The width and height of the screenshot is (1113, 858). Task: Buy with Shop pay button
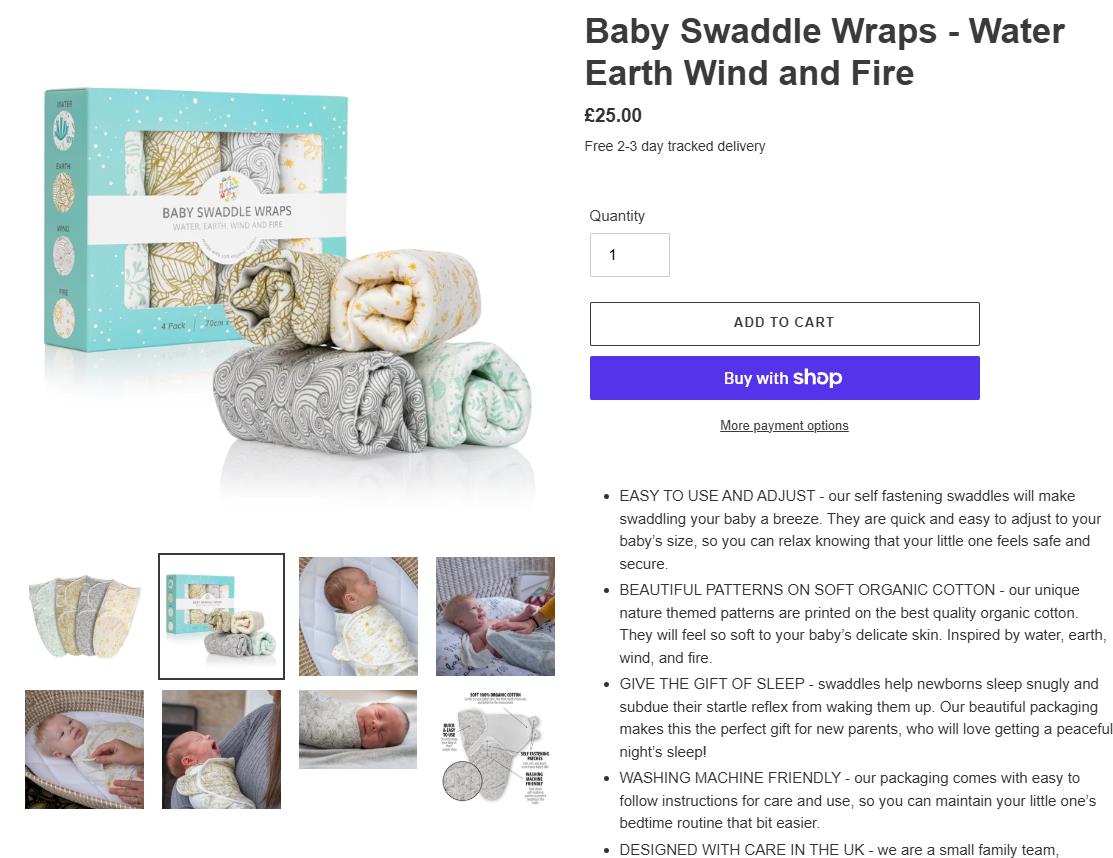pyautogui.click(x=784, y=378)
